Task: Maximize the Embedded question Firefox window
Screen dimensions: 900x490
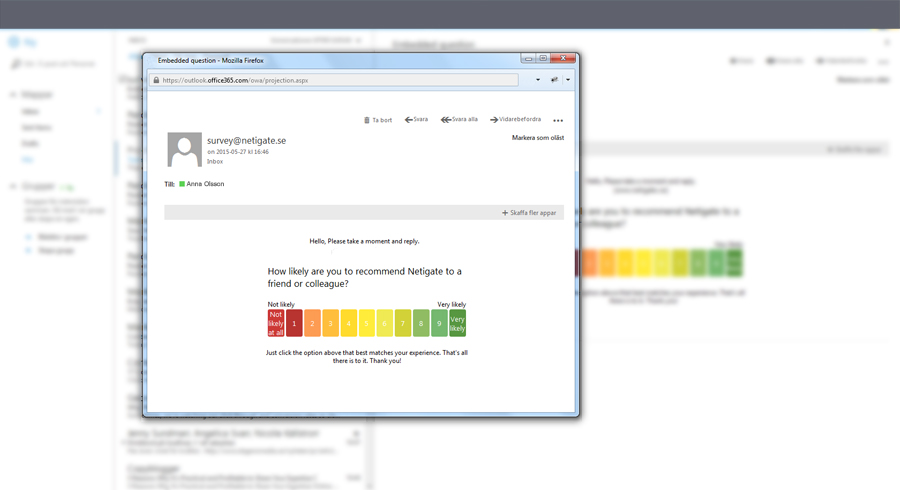Action: 543,59
